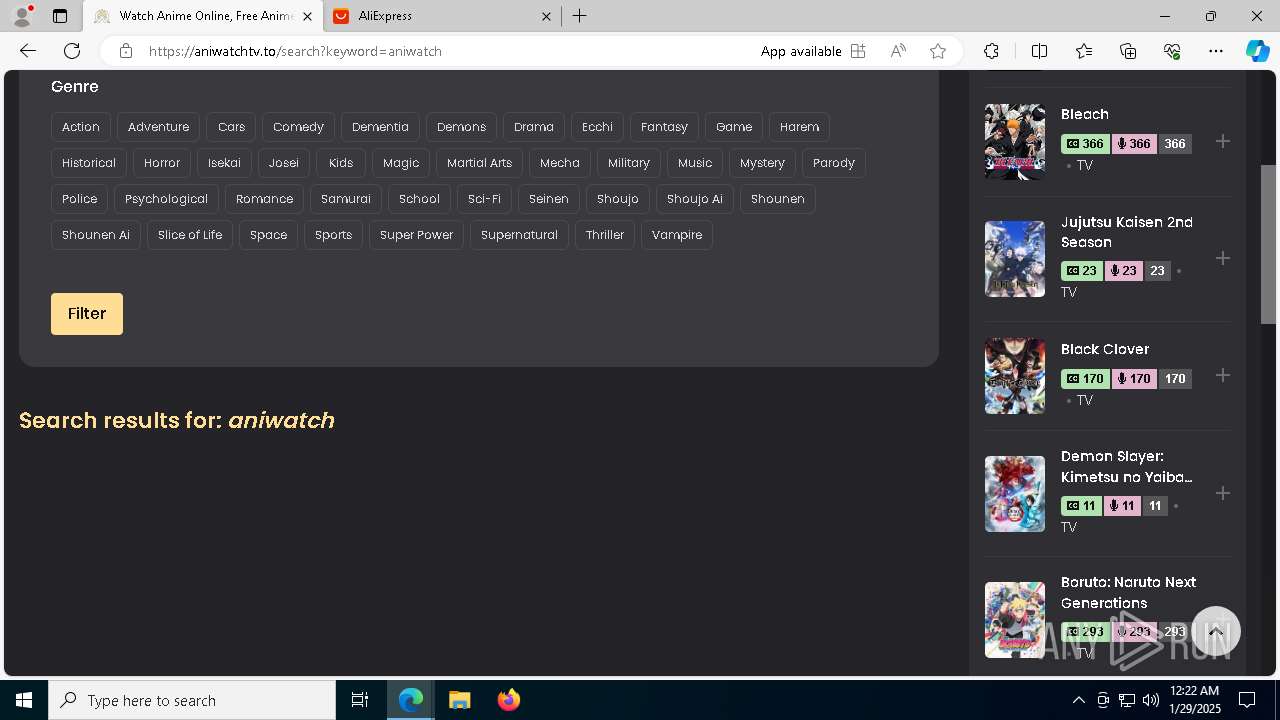Toggle the Adventure genre filter
This screenshot has width=1280, height=720.
click(x=158, y=127)
